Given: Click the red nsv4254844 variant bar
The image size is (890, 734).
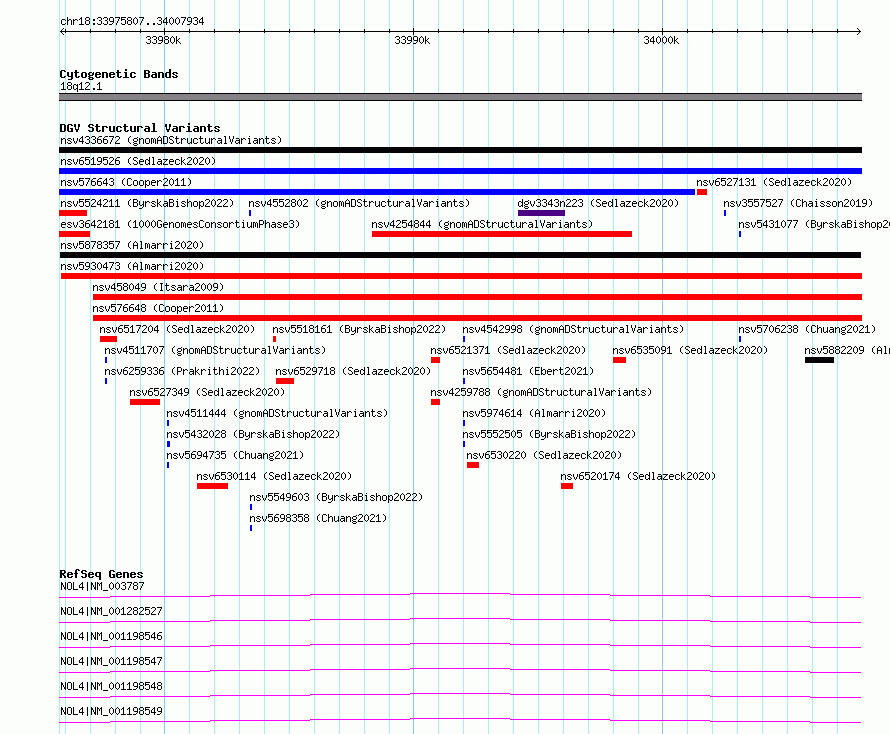Looking at the screenshot, I should point(502,234).
